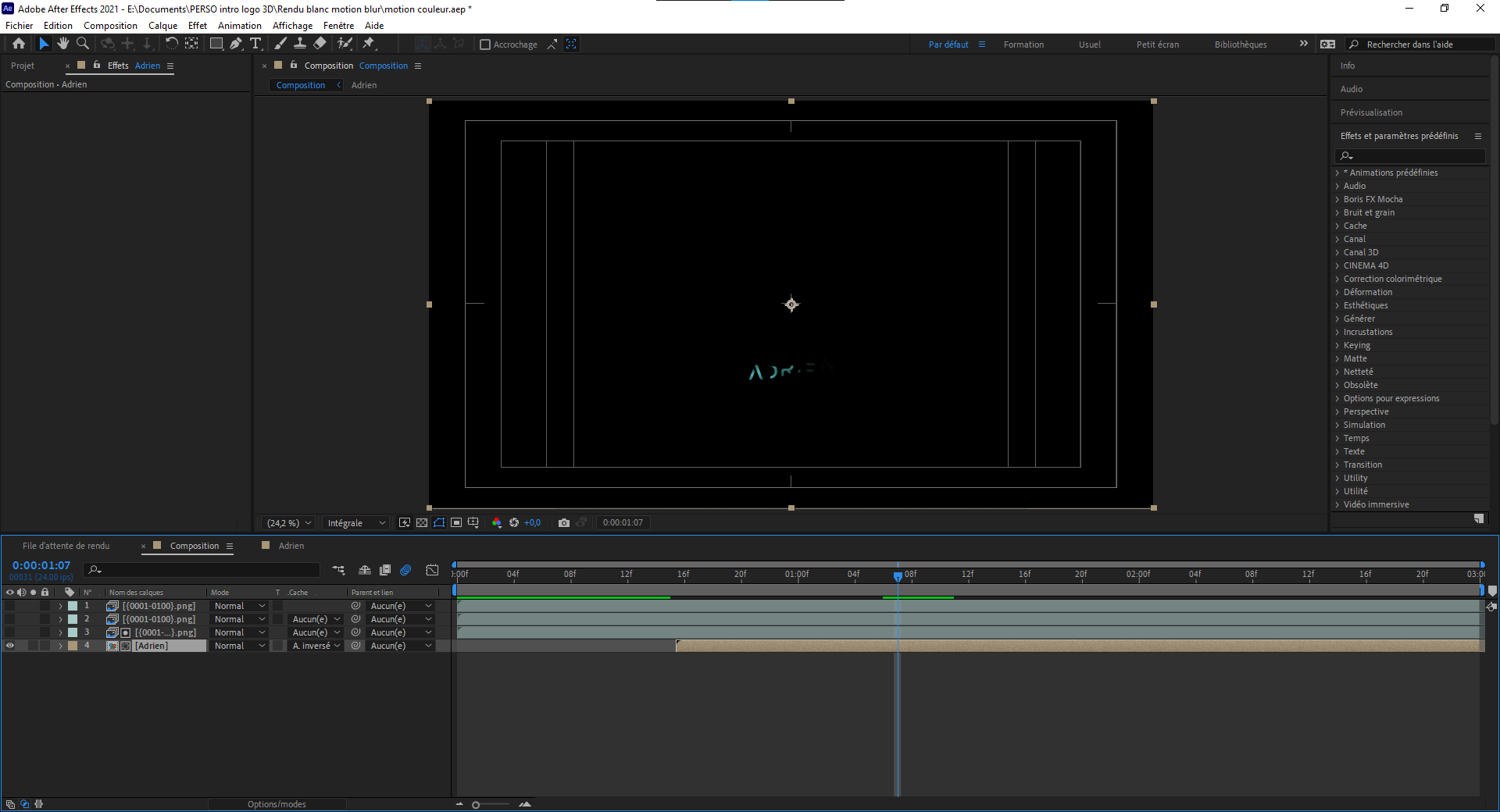Hide the Adrien layer with eye toggle

click(x=10, y=646)
